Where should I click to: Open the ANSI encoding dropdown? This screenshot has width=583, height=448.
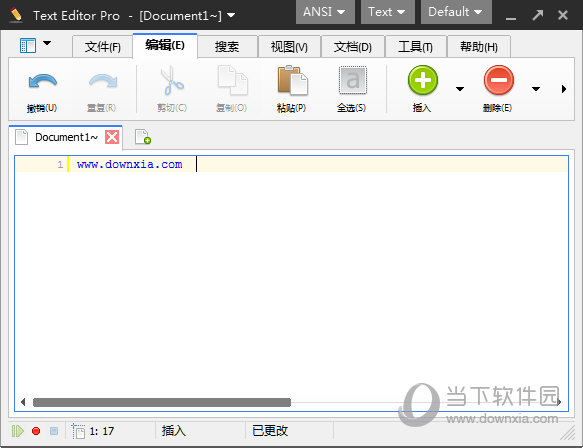(x=325, y=12)
